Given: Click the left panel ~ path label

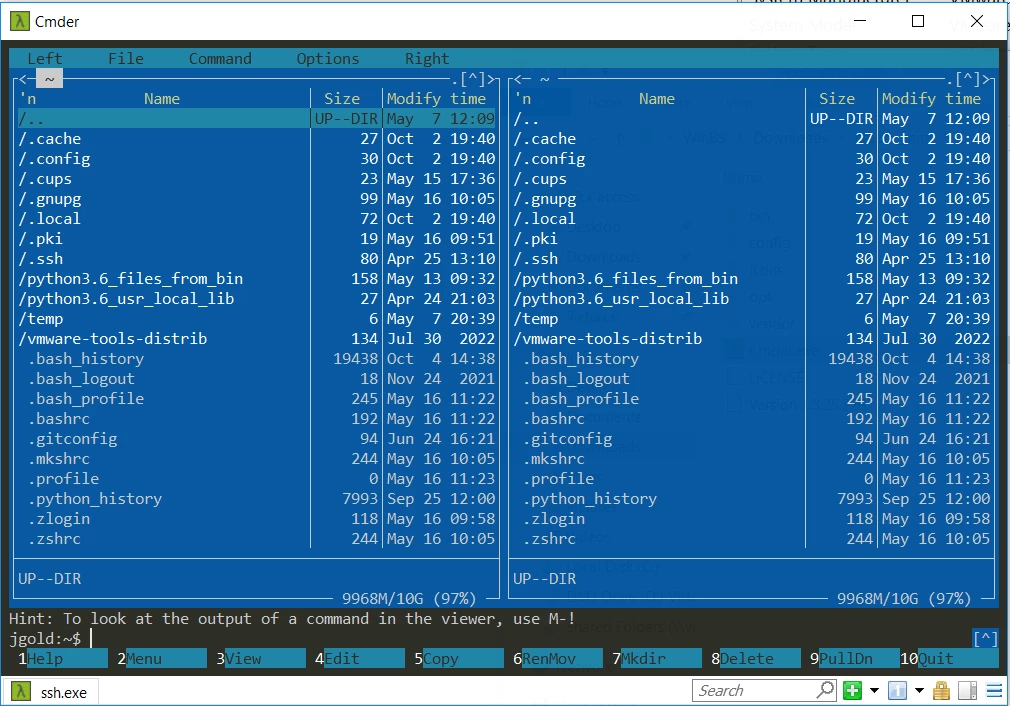Looking at the screenshot, I should [50, 79].
